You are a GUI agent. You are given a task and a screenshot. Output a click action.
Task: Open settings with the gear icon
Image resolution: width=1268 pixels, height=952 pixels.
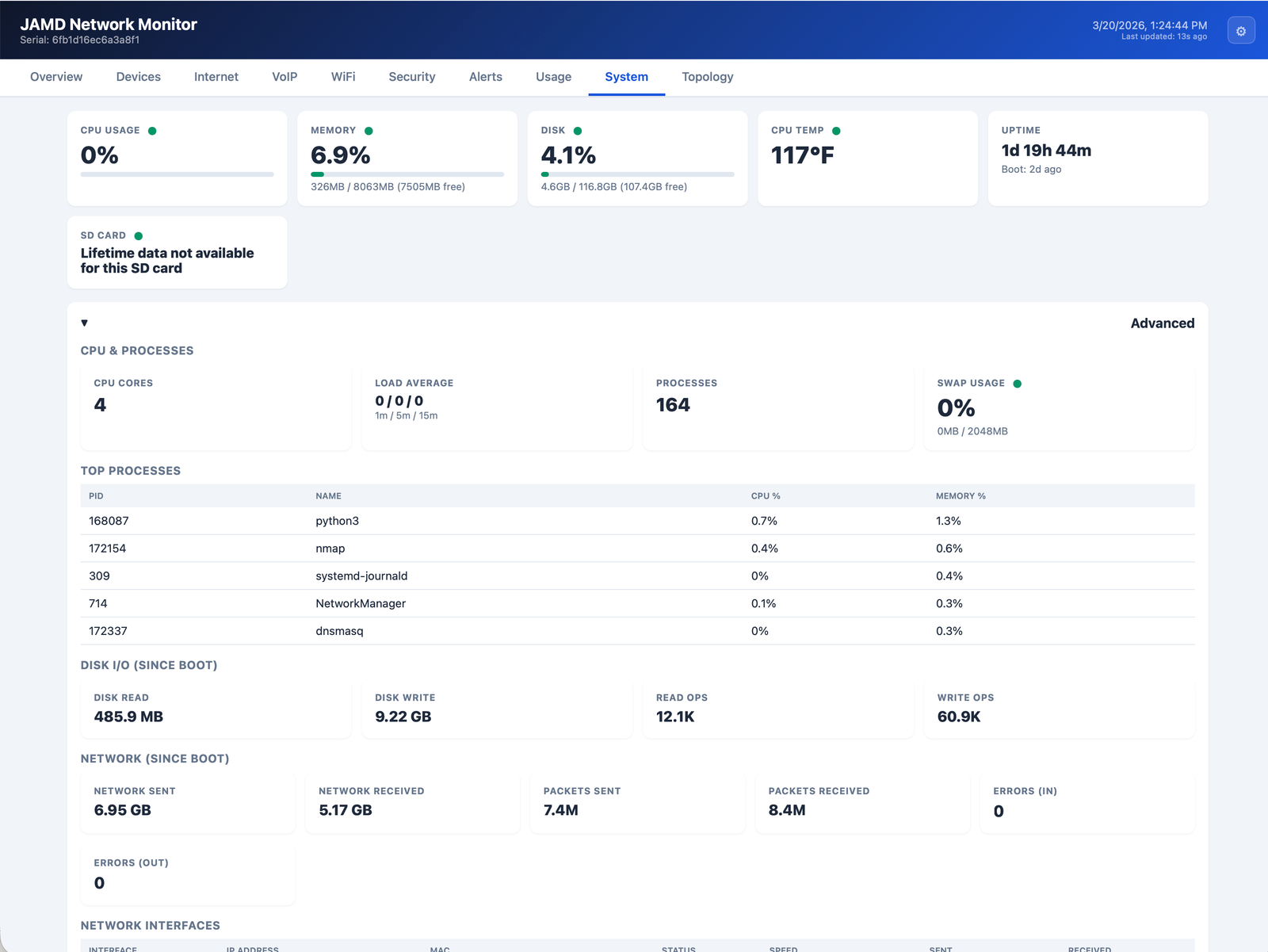click(x=1240, y=30)
